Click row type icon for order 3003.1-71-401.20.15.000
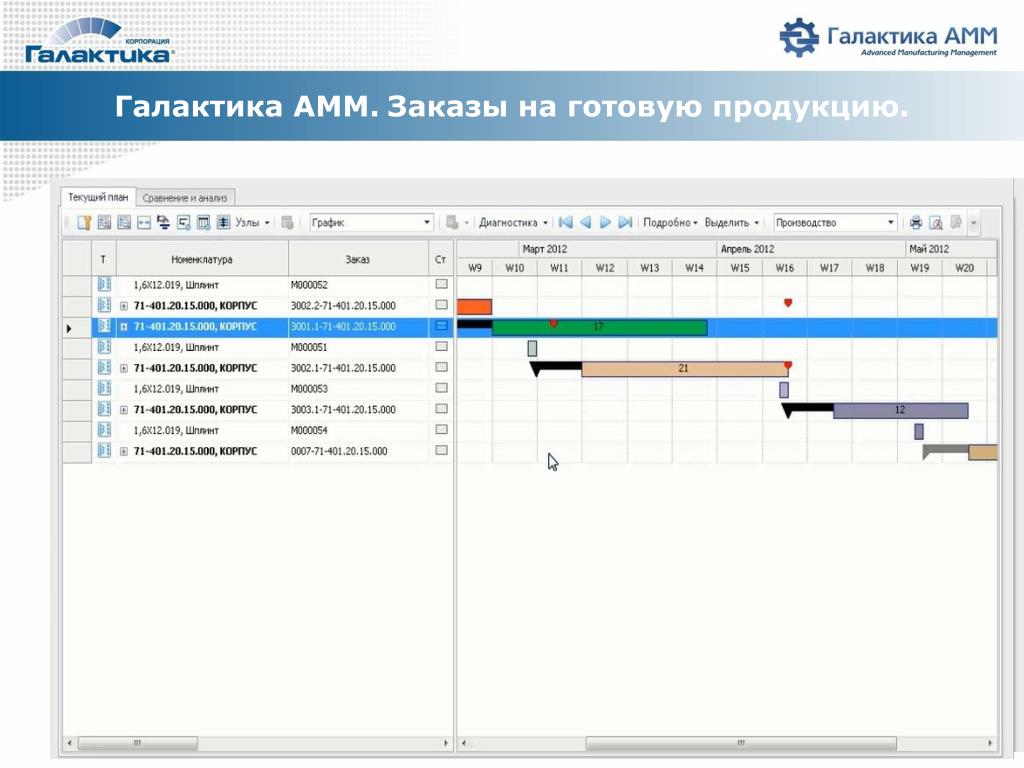The image size is (1024, 768). (104, 409)
